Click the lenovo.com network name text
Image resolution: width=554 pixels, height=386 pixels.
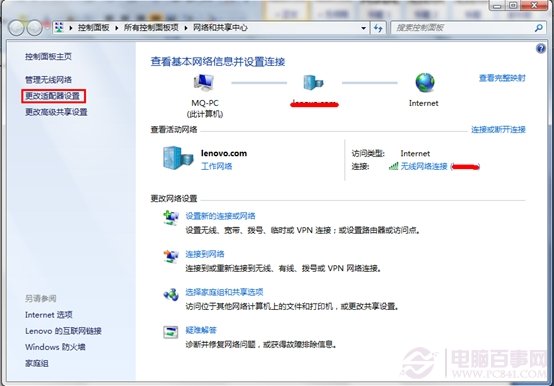(x=224, y=153)
